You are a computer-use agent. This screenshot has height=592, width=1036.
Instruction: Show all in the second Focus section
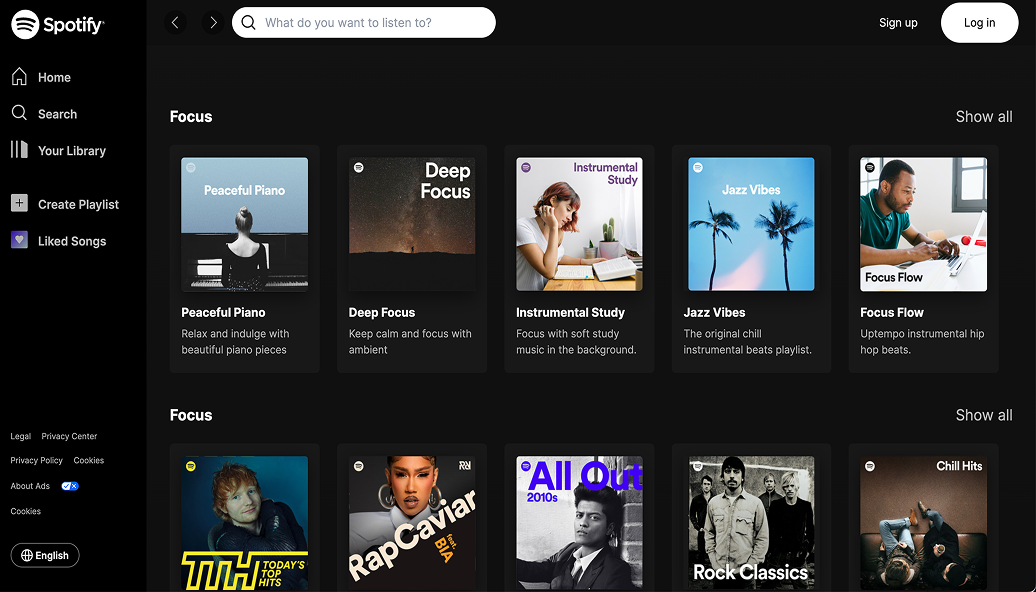pos(984,415)
